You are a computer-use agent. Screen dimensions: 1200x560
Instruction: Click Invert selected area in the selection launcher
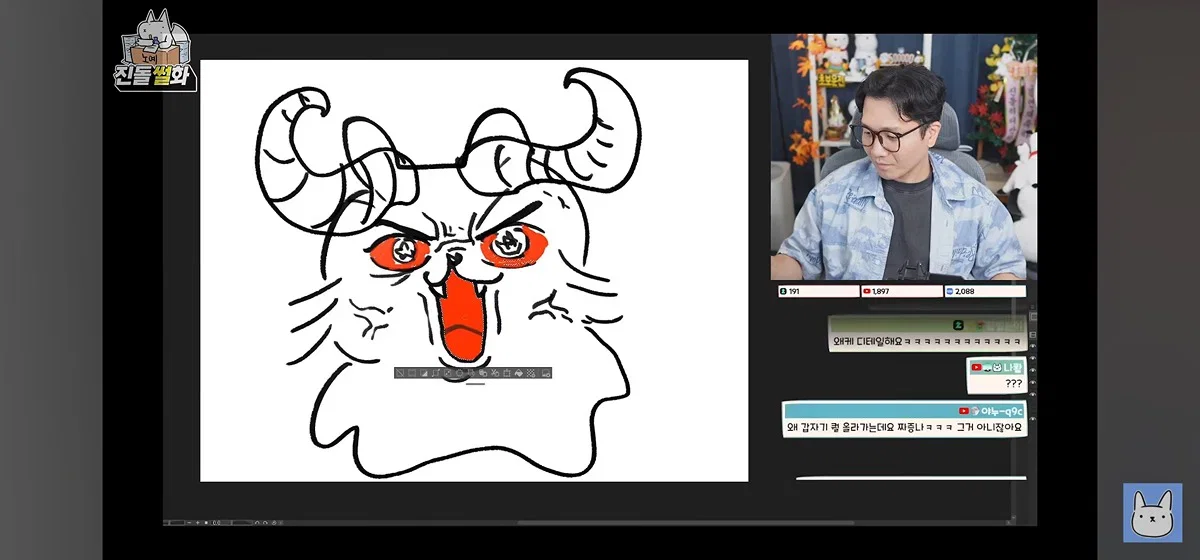coord(424,373)
